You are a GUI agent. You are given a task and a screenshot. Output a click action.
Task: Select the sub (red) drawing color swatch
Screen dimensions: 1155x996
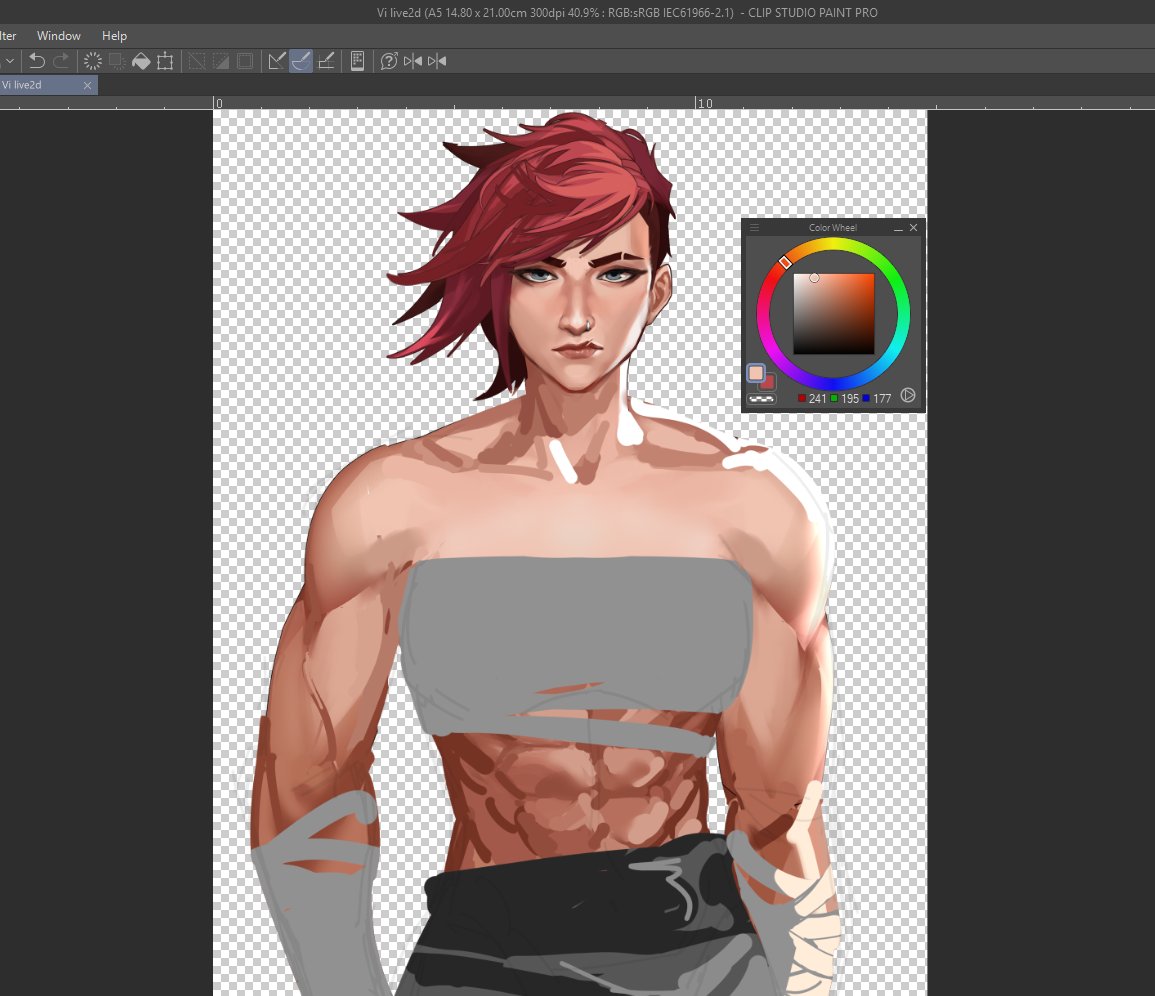(x=768, y=382)
